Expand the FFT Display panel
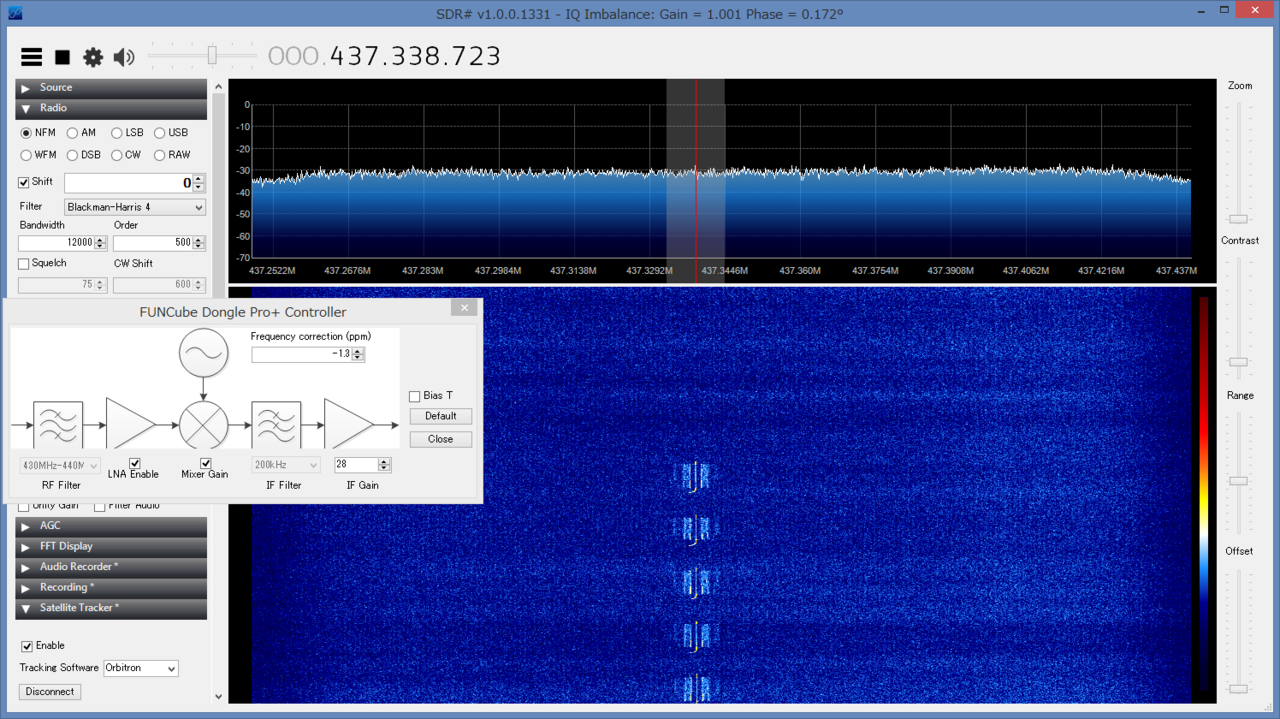 coord(111,547)
